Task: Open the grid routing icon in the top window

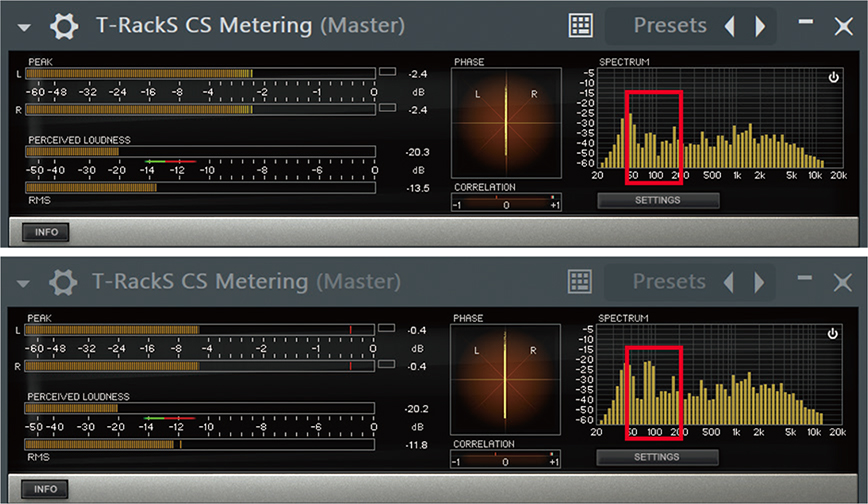Action: coord(581,25)
